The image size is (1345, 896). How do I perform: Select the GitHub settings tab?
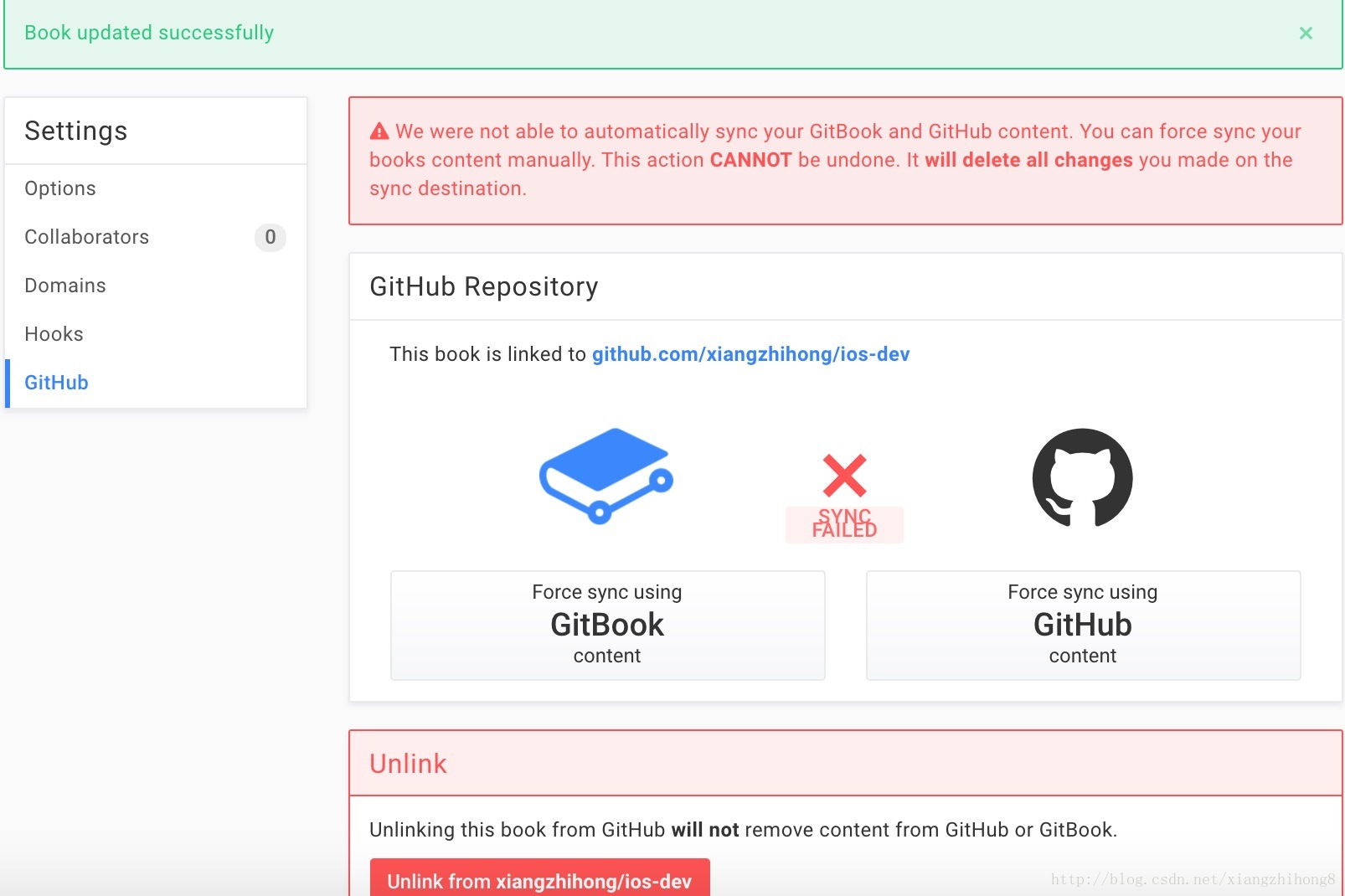[x=156, y=383]
